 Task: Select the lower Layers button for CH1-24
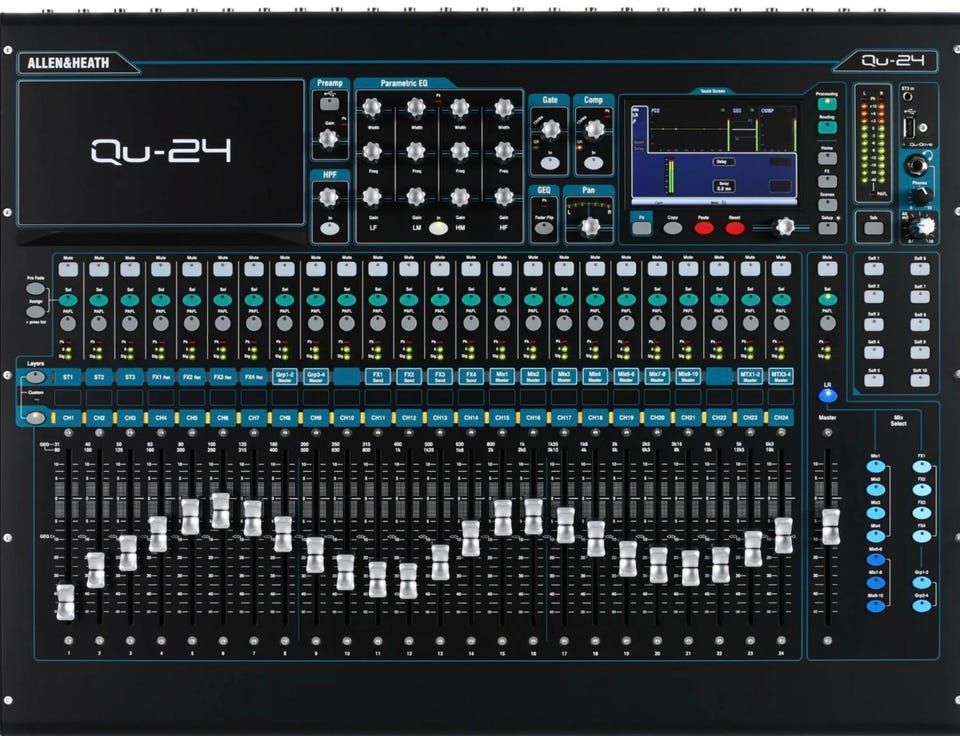pyautogui.click(x=36, y=418)
